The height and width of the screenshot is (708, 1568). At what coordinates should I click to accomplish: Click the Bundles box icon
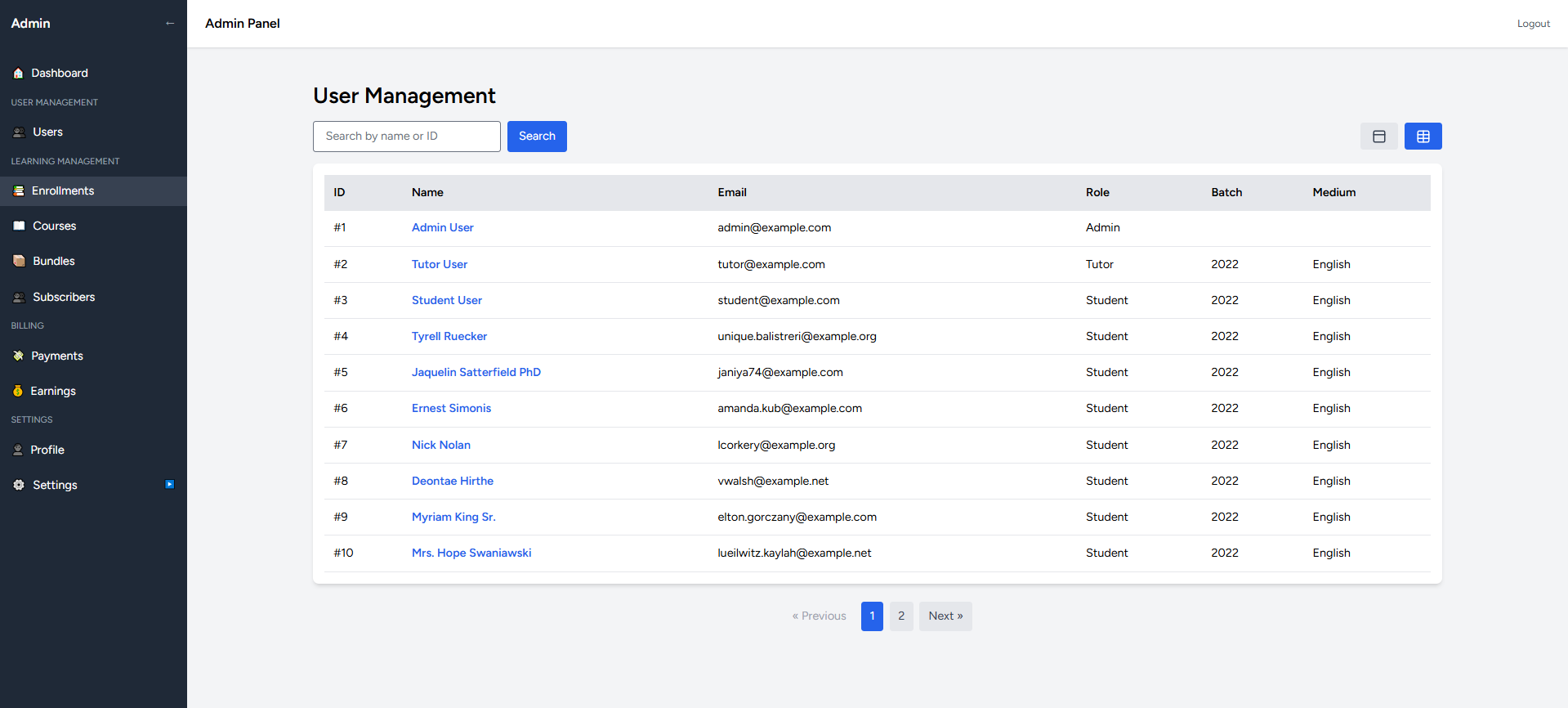click(19, 262)
